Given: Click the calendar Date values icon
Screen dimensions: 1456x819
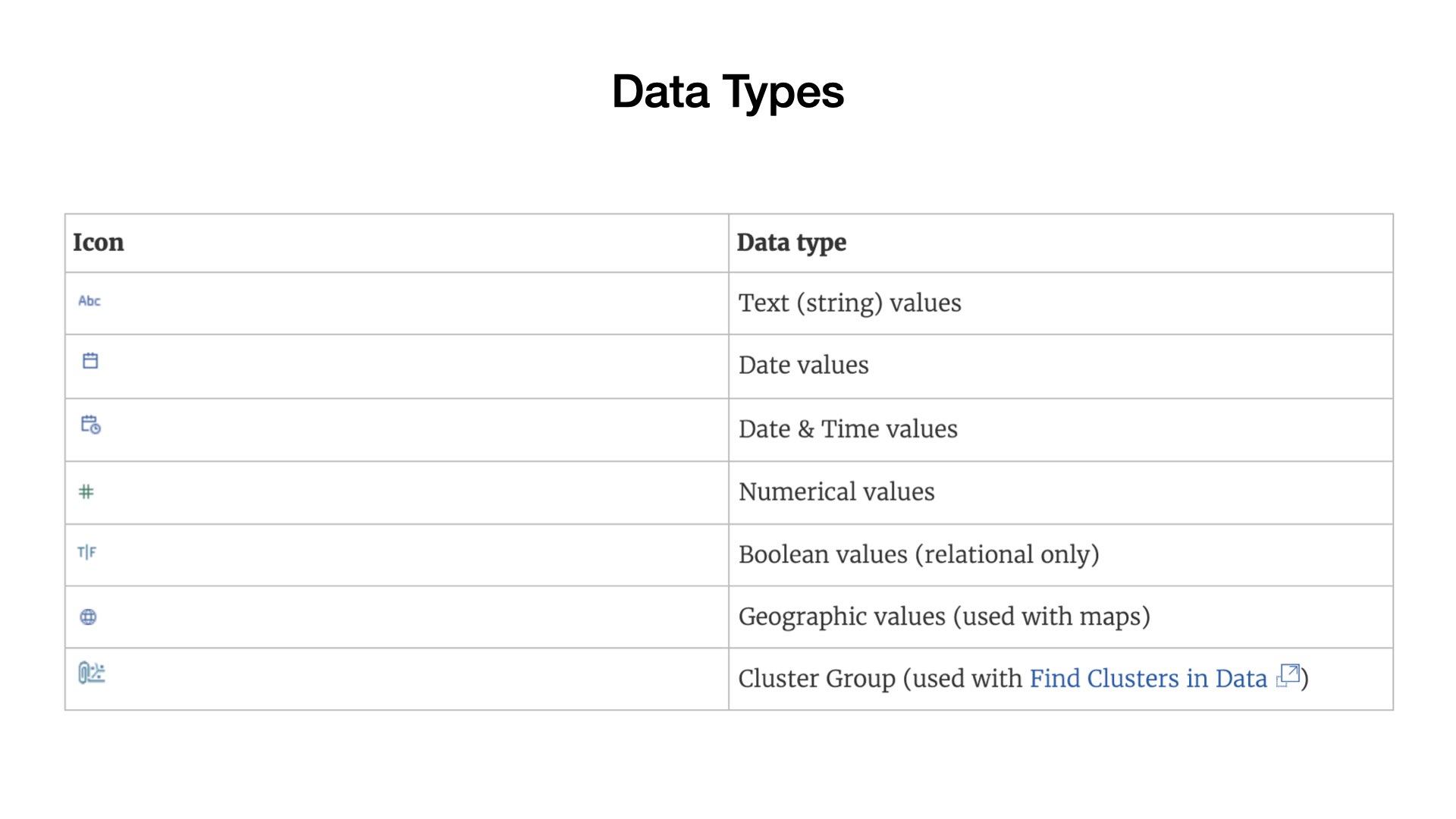Looking at the screenshot, I should (90, 360).
